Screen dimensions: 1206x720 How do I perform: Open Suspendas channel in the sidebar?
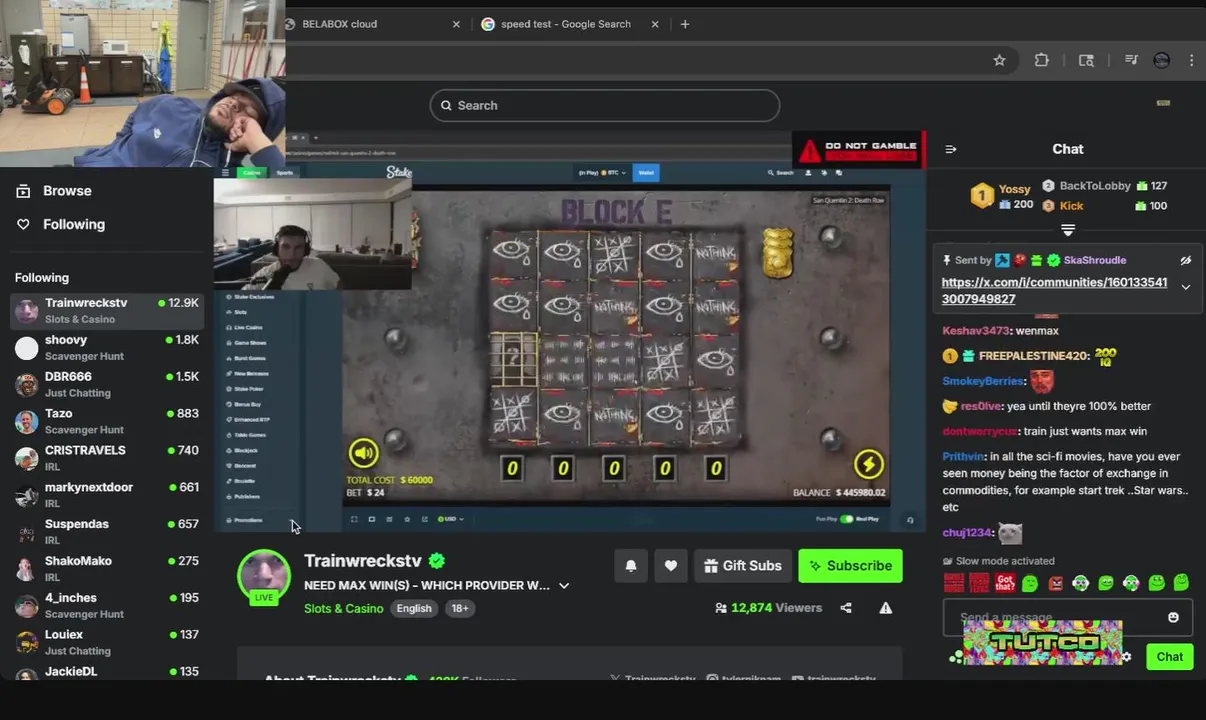pos(107,532)
